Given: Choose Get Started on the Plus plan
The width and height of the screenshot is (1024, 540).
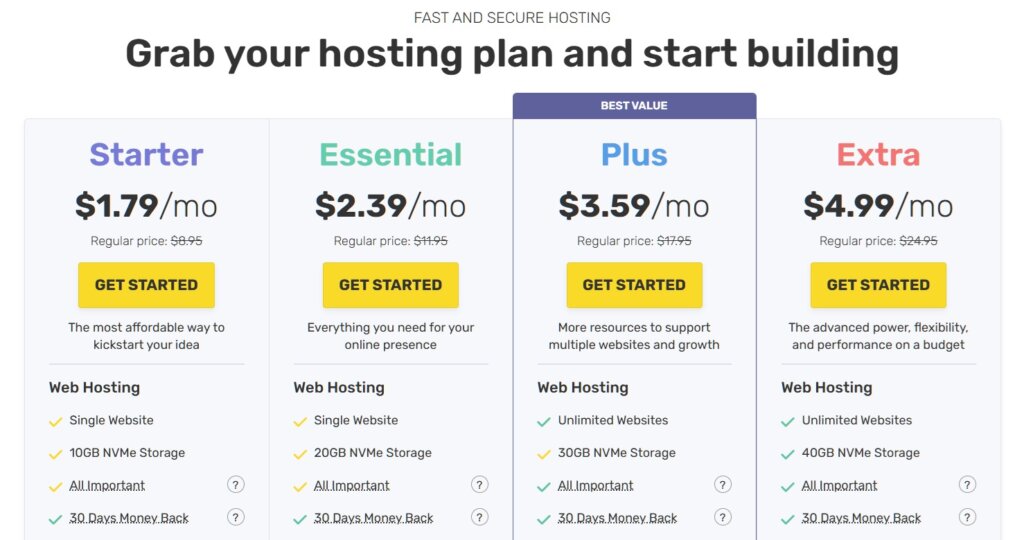Looking at the screenshot, I should click(x=634, y=285).
